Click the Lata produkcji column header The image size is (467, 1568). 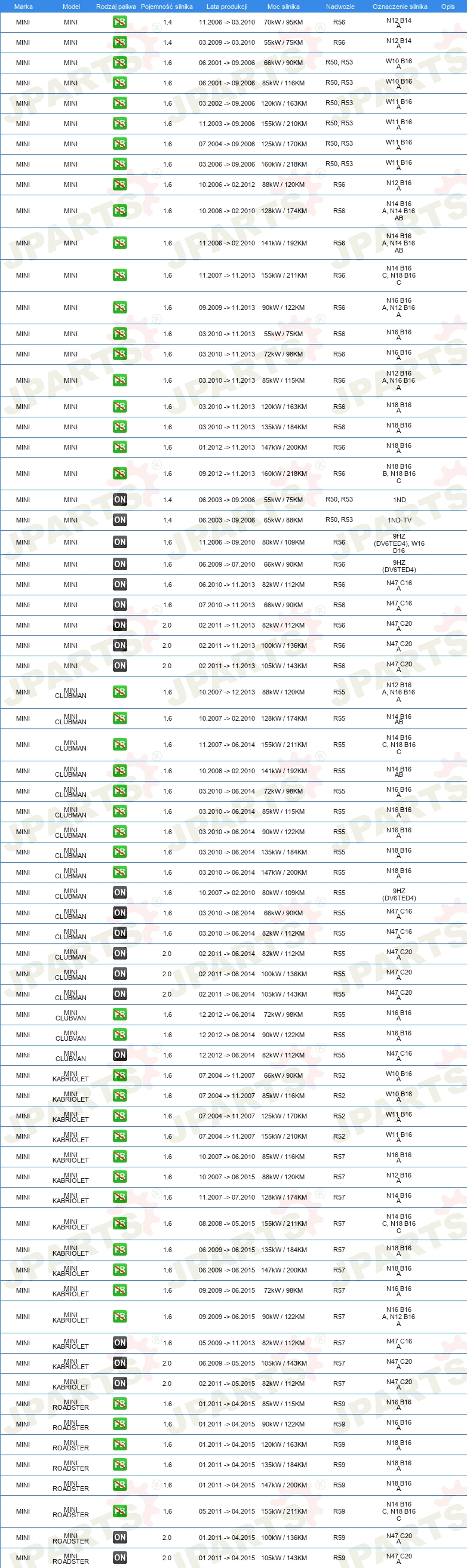[x=226, y=7]
